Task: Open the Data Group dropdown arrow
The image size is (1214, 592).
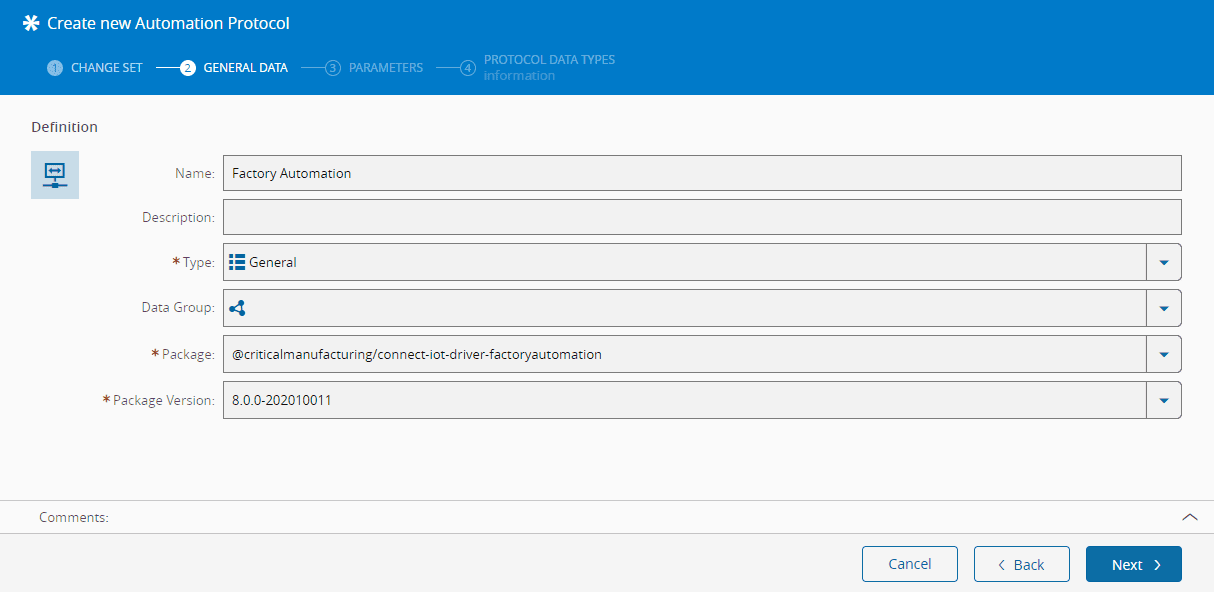Action: 1163,308
